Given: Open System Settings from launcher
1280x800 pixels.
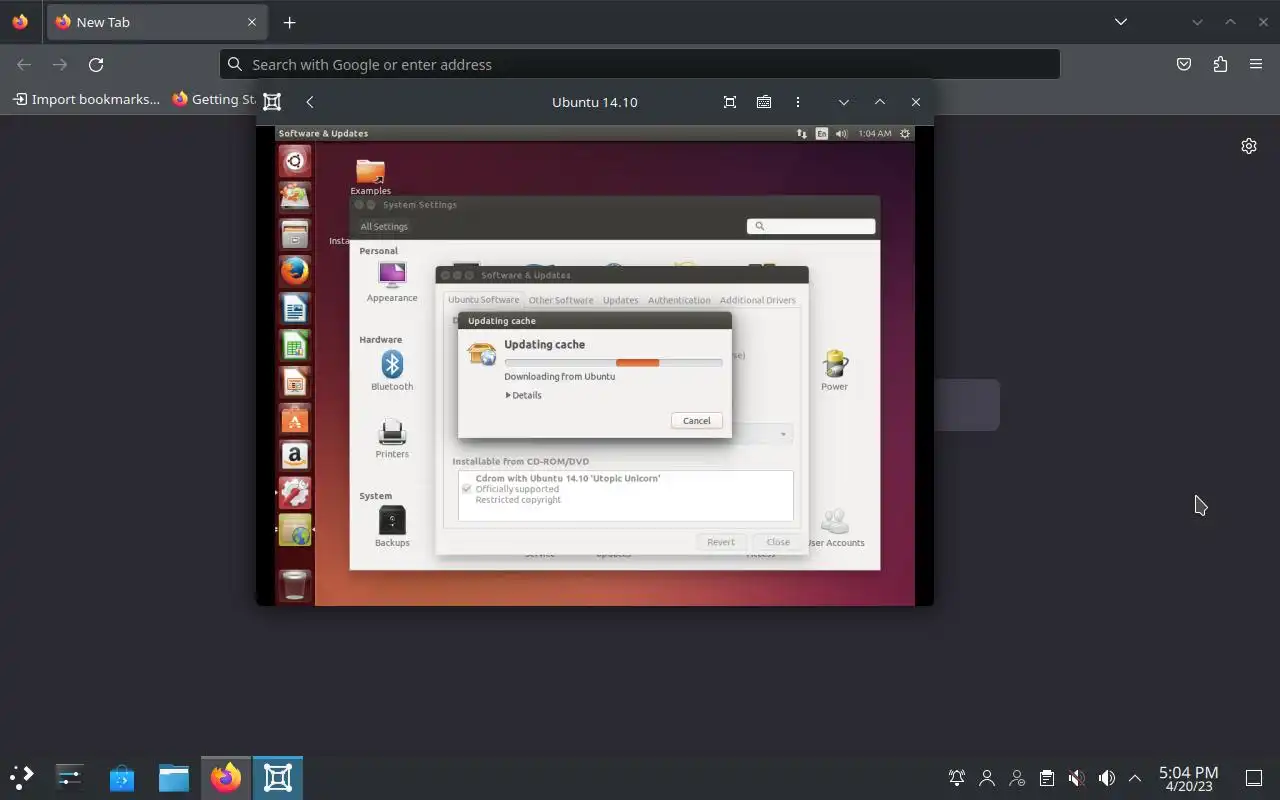Looking at the screenshot, I should pyautogui.click(x=295, y=493).
